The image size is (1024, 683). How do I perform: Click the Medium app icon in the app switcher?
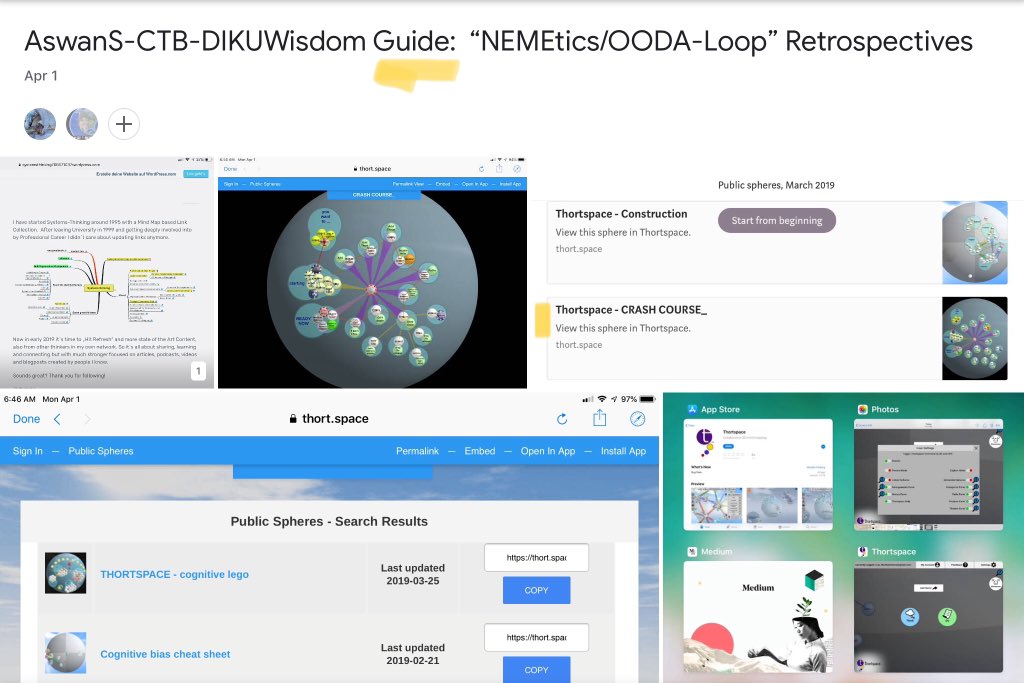point(692,552)
